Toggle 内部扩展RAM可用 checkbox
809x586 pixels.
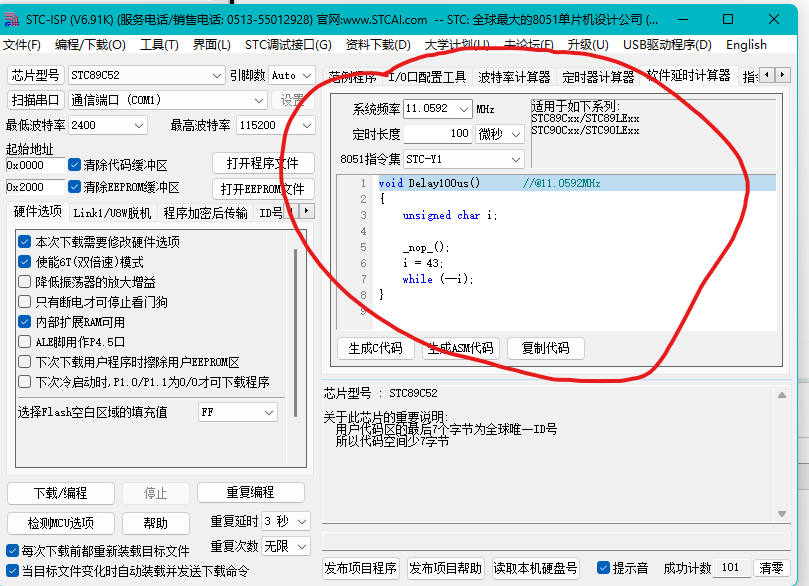24,322
